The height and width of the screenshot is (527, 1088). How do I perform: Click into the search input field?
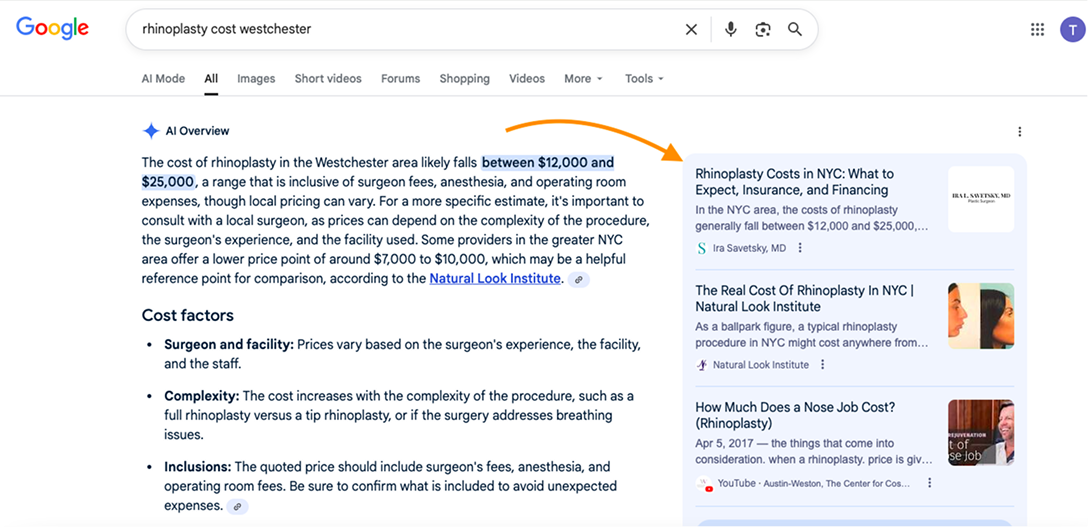click(400, 30)
